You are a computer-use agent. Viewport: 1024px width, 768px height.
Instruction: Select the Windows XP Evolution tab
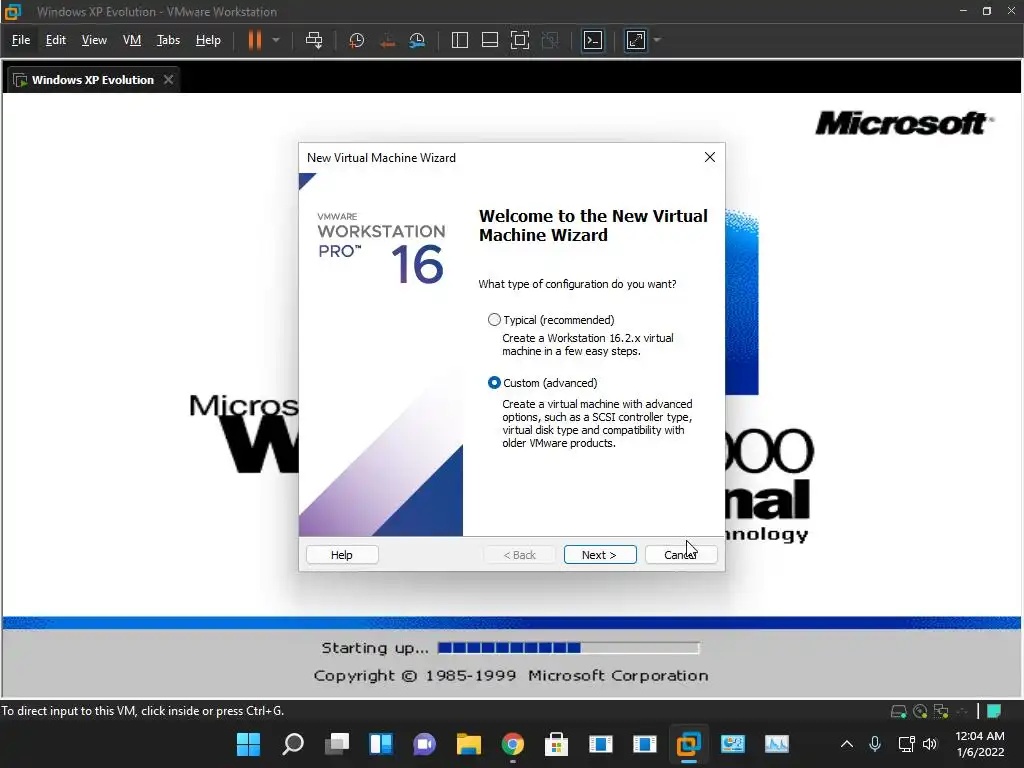[92, 80]
